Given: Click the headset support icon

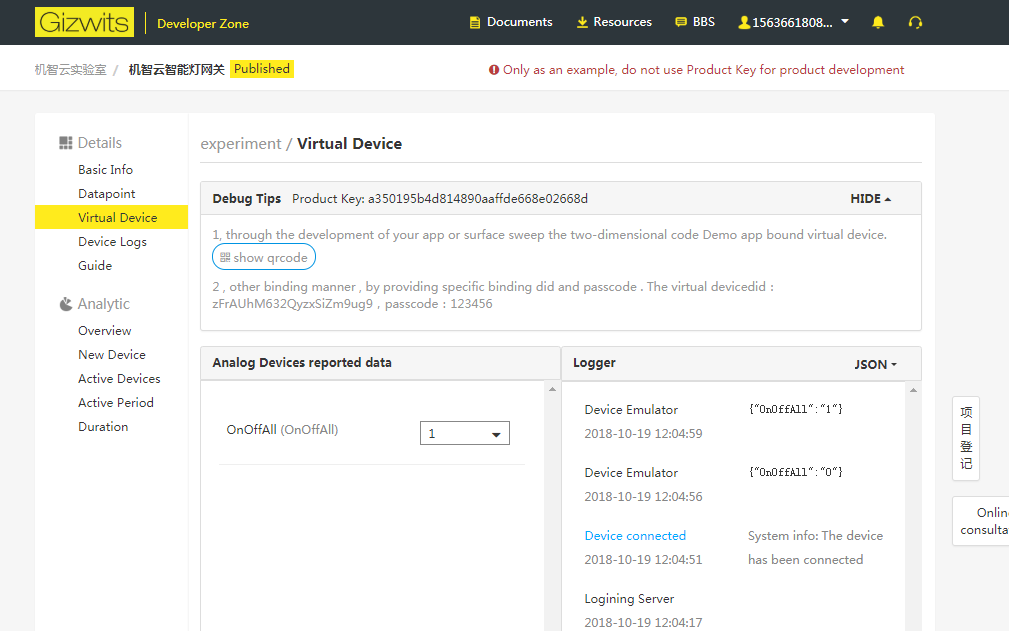Looking at the screenshot, I should 915,22.
